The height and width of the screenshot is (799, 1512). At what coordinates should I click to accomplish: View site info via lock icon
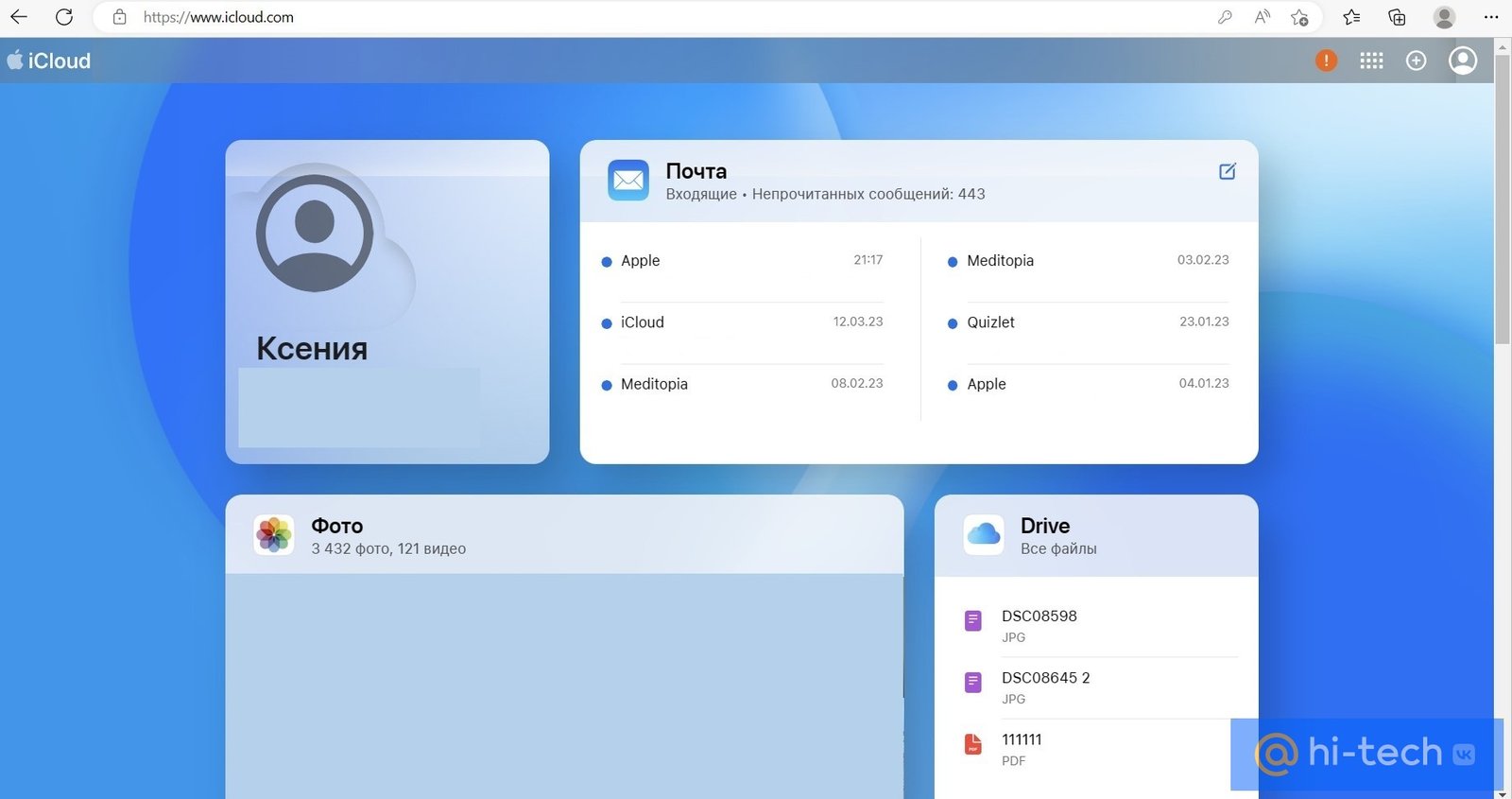(x=120, y=17)
